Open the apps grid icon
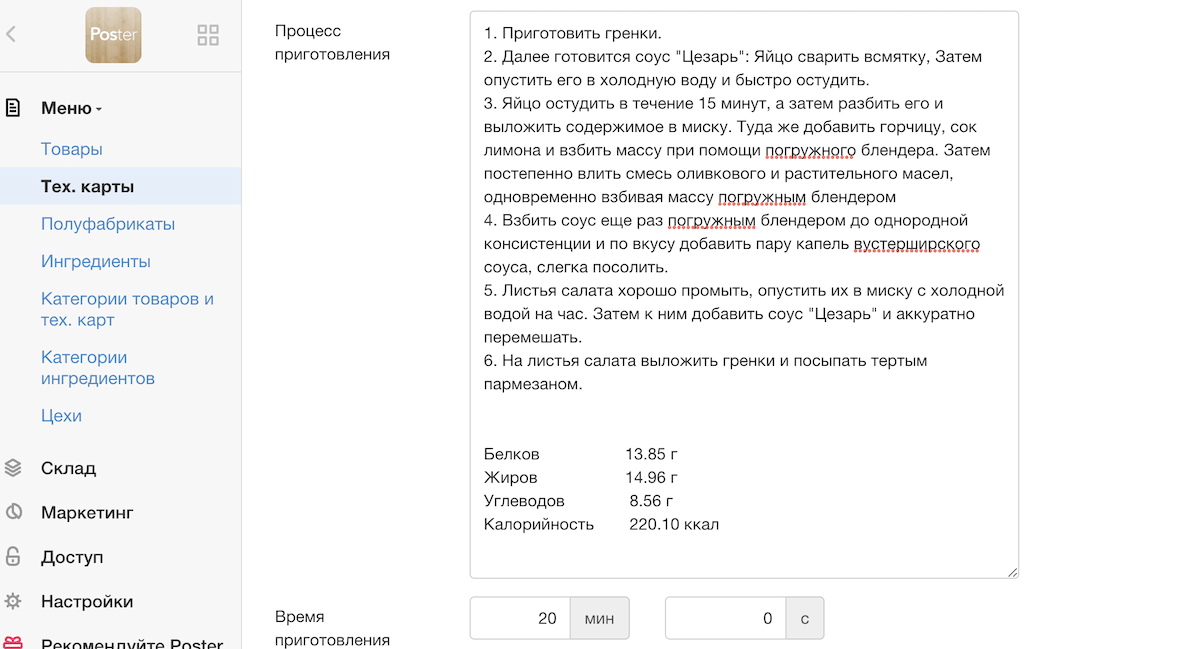Image resolution: width=1200 pixels, height=649 pixels. 208,36
